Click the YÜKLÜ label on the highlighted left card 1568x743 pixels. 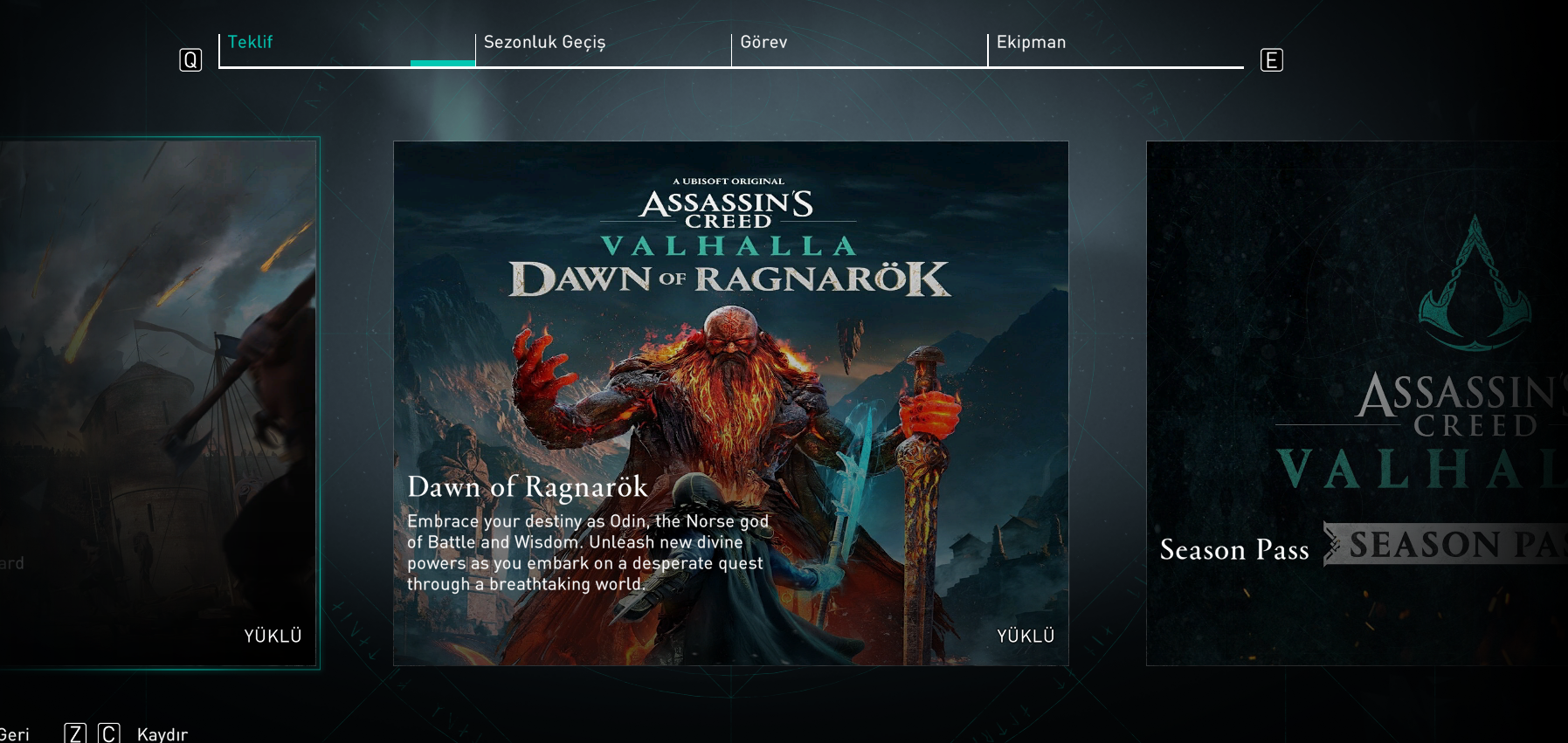click(x=273, y=636)
